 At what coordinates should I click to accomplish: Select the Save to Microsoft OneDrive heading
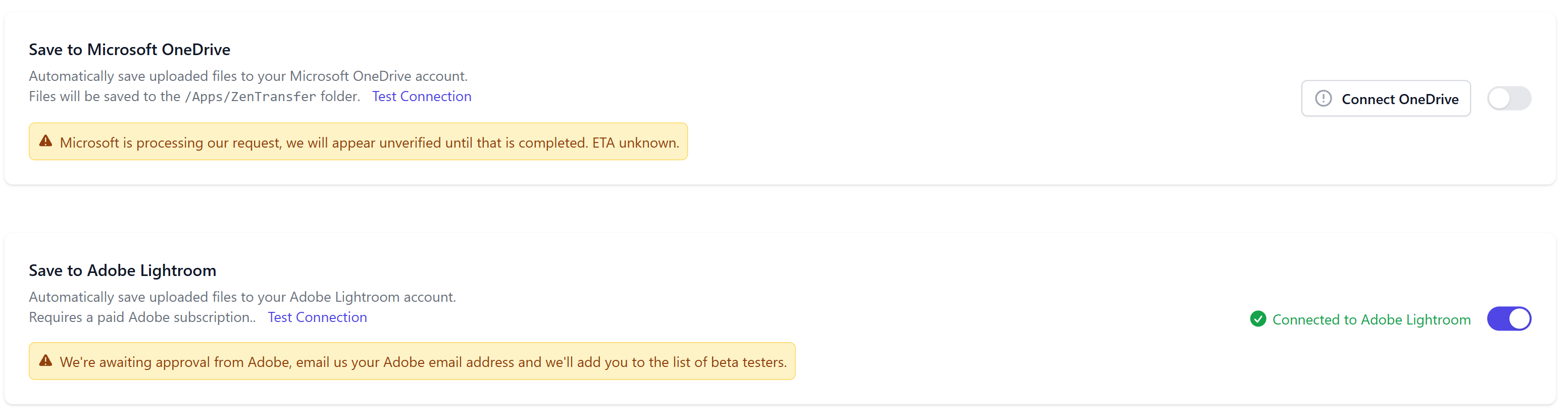click(130, 50)
